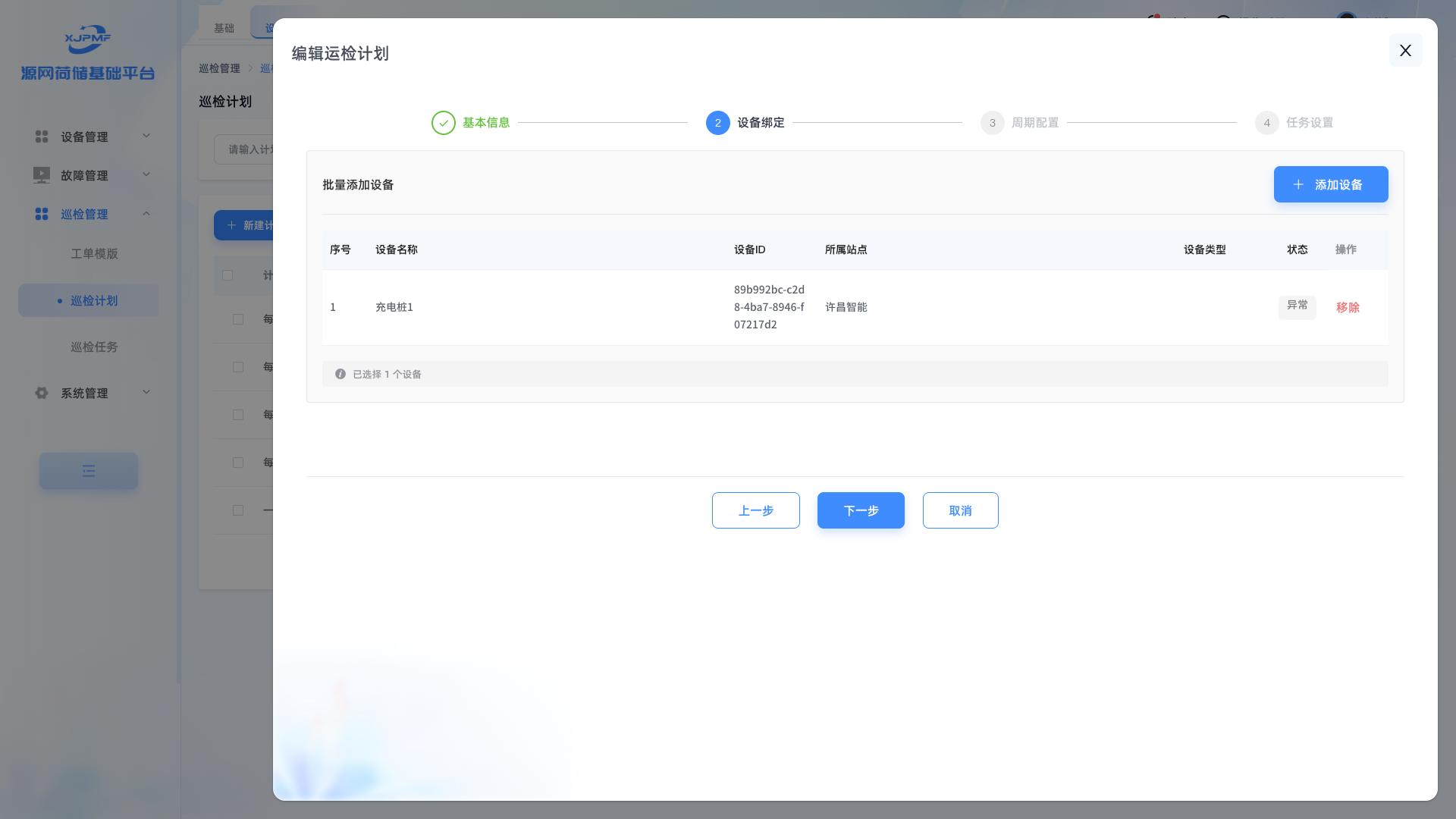Viewport: 1456px width, 819px height.
Task: Check the first row checkbox in plan list
Action: [x=238, y=319]
